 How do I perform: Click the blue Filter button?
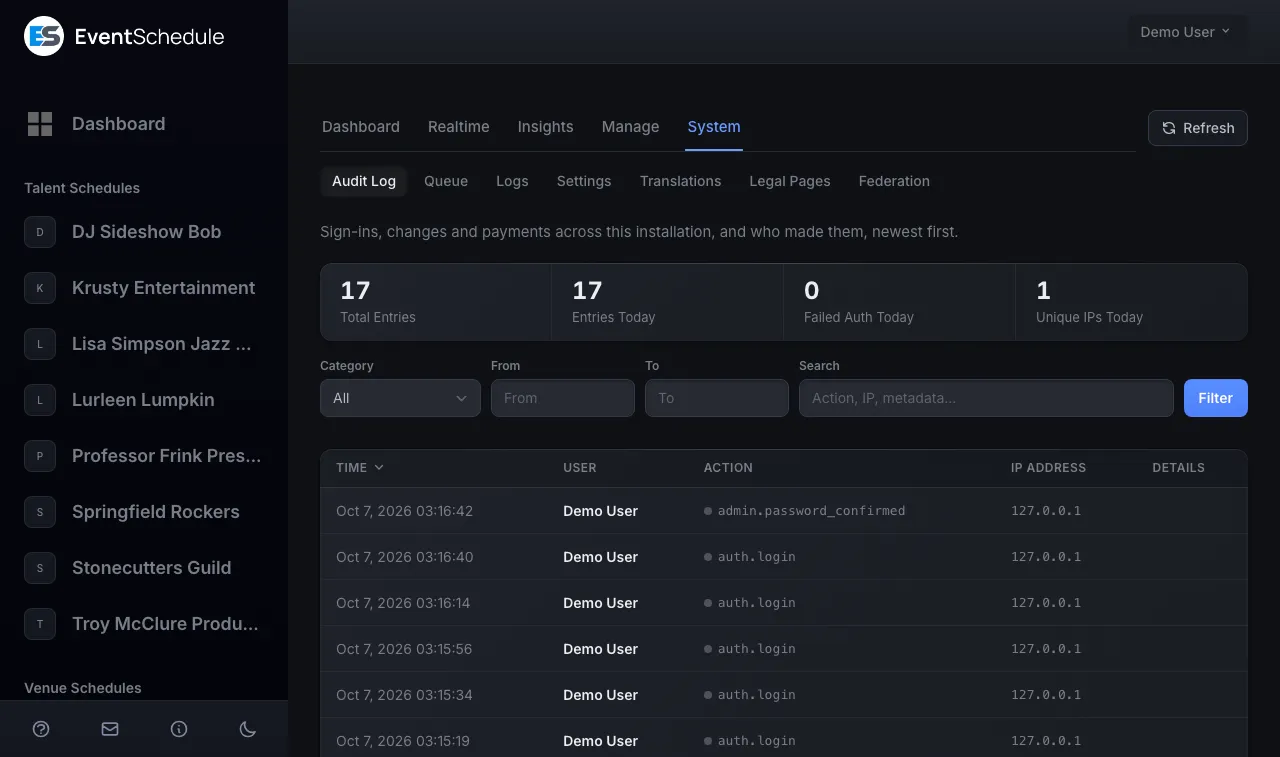pyautogui.click(x=1216, y=398)
